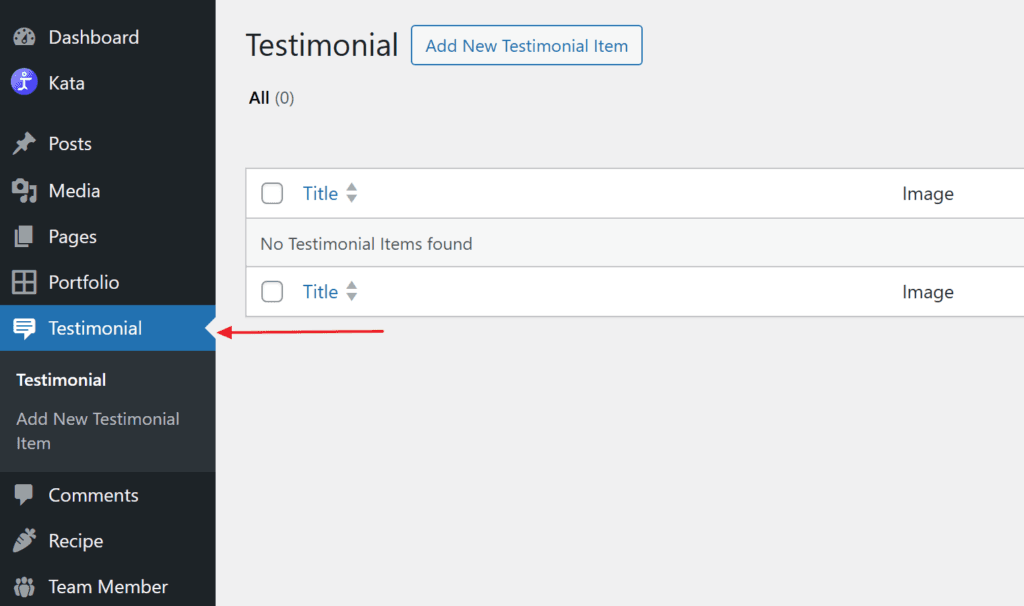Sort testimonials by clicking the Title link
Viewport: 1024px width, 606px height.
pos(318,193)
